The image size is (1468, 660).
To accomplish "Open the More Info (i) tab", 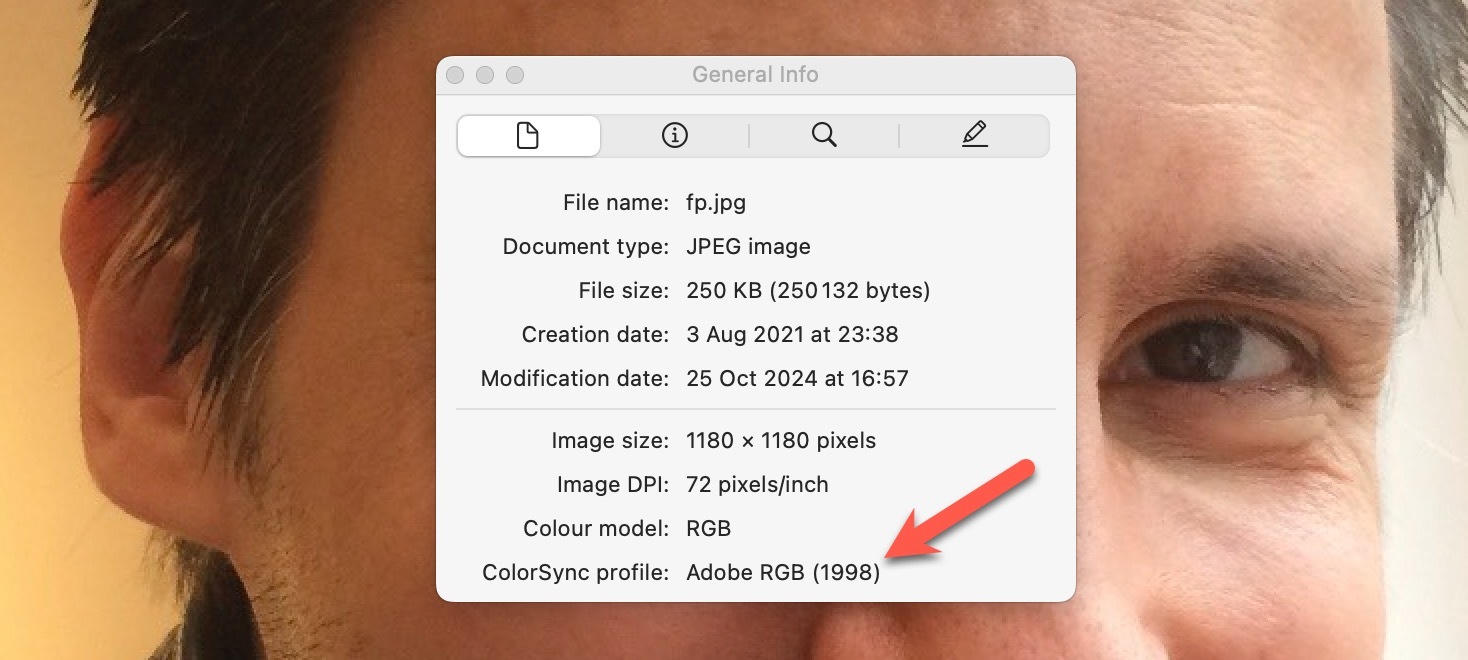I will coord(675,136).
